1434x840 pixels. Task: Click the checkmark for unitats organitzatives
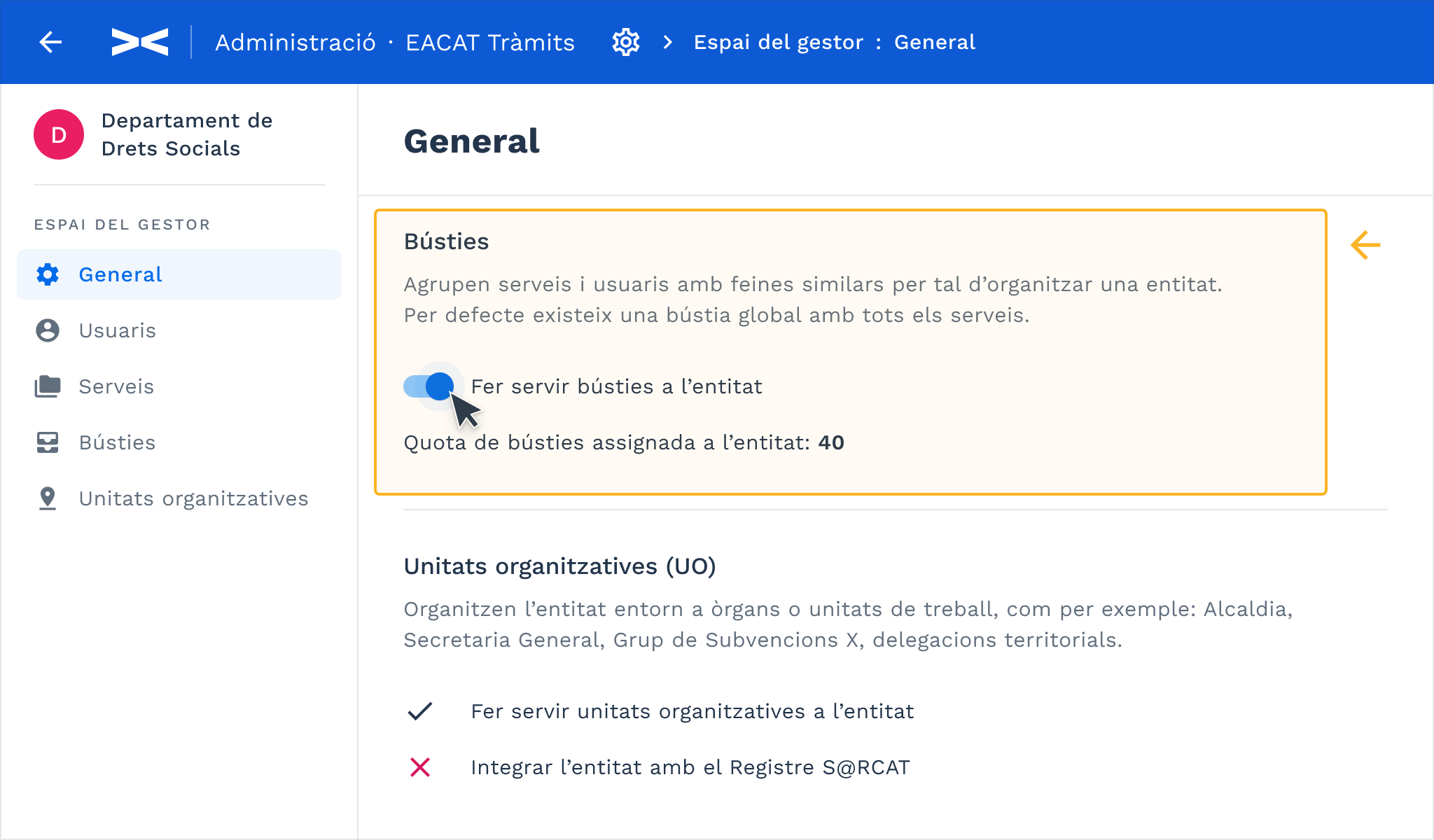420,711
